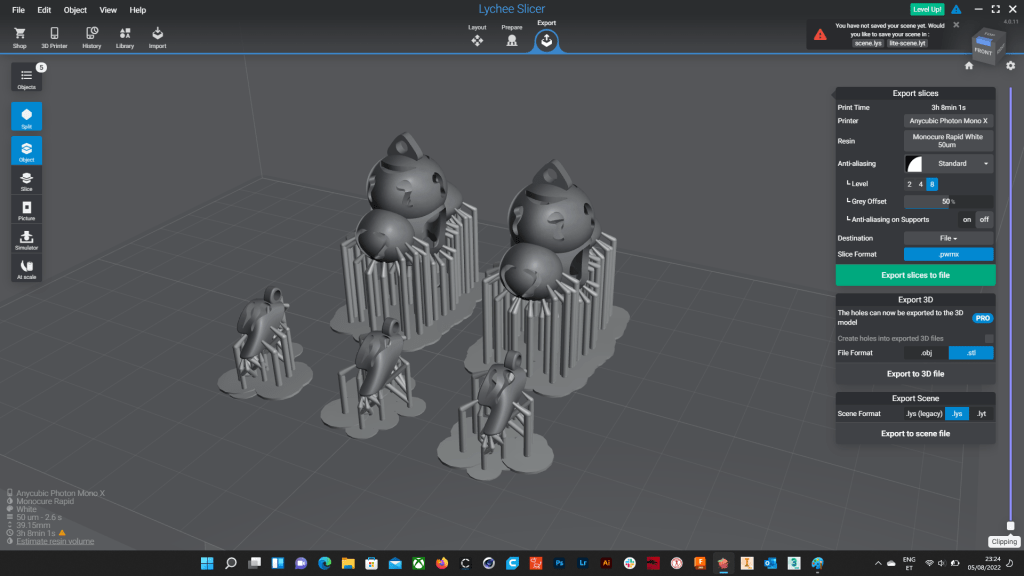This screenshot has height=576, width=1024.
Task: Switch to the Prepare workspace step
Action: click(x=512, y=38)
